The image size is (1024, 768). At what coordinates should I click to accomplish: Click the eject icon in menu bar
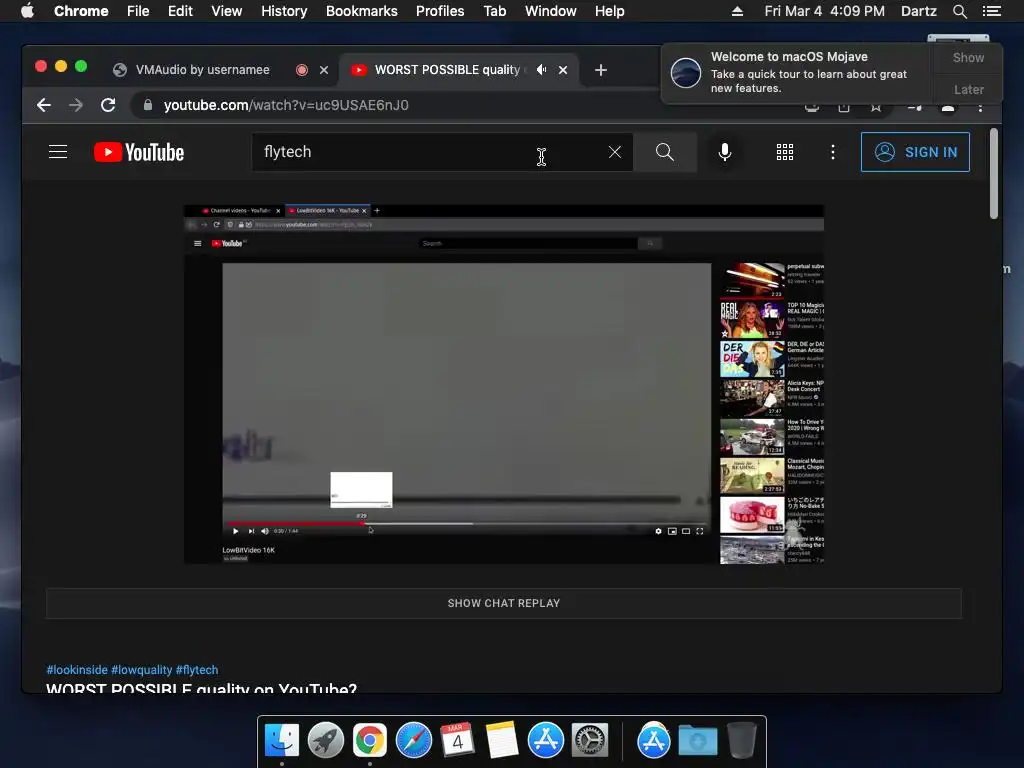pyautogui.click(x=737, y=11)
